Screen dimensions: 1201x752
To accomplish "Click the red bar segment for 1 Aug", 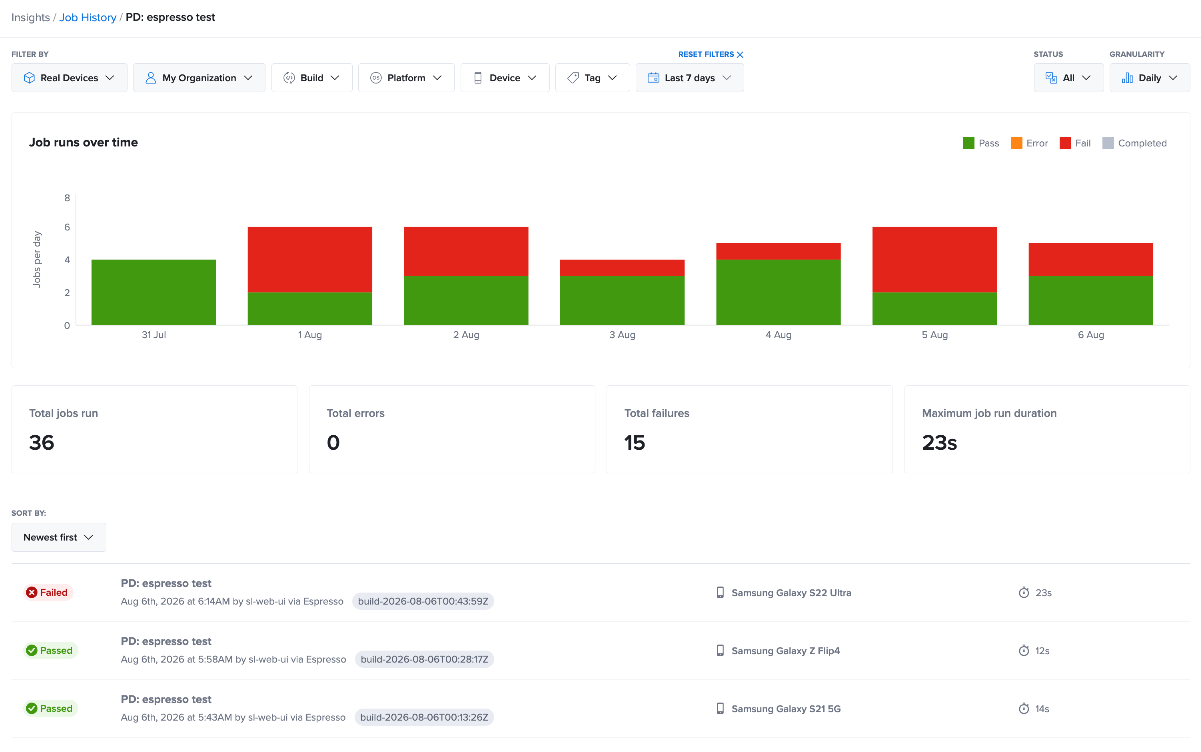I will pyautogui.click(x=310, y=260).
